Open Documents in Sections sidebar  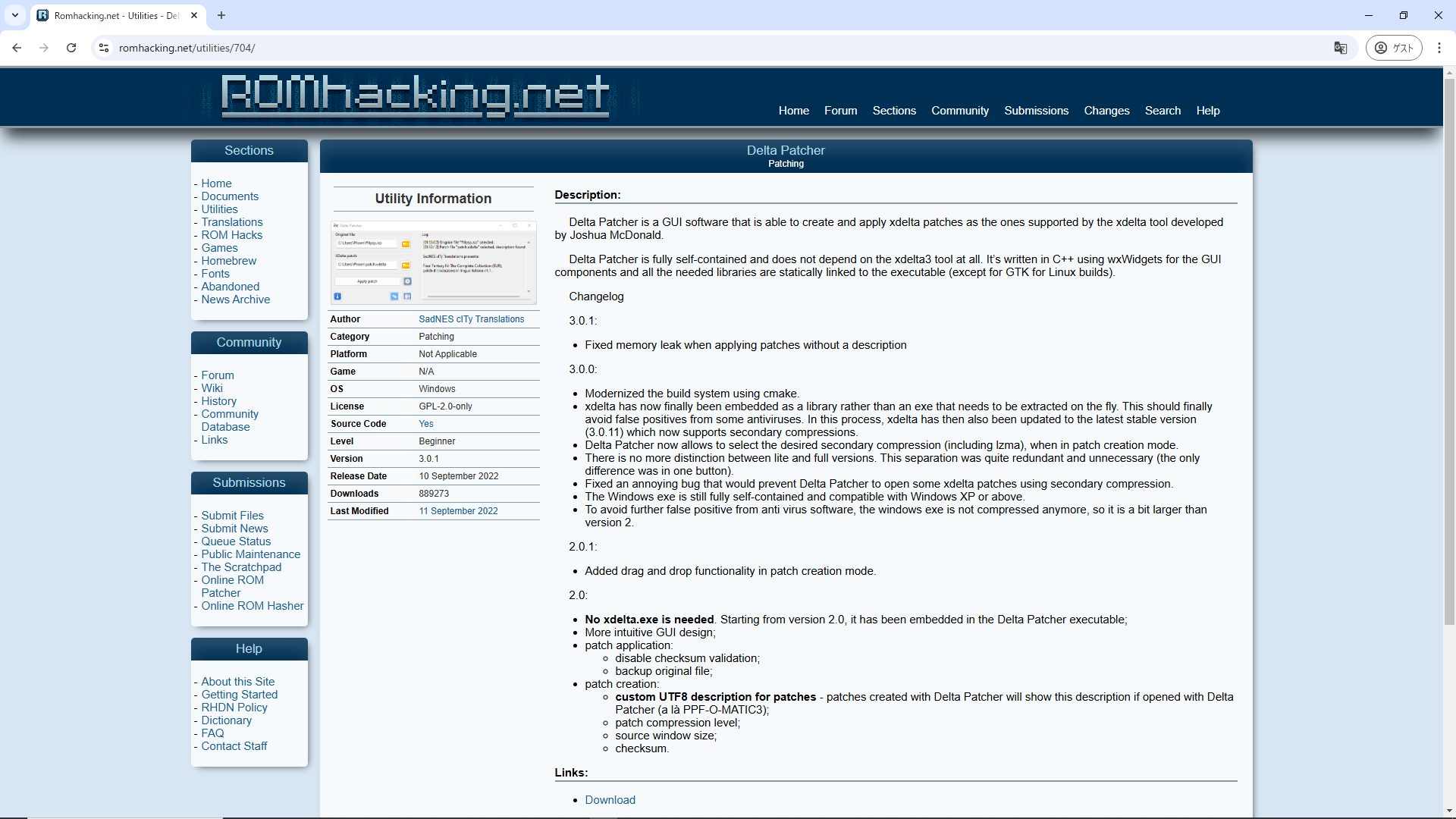pos(230,196)
